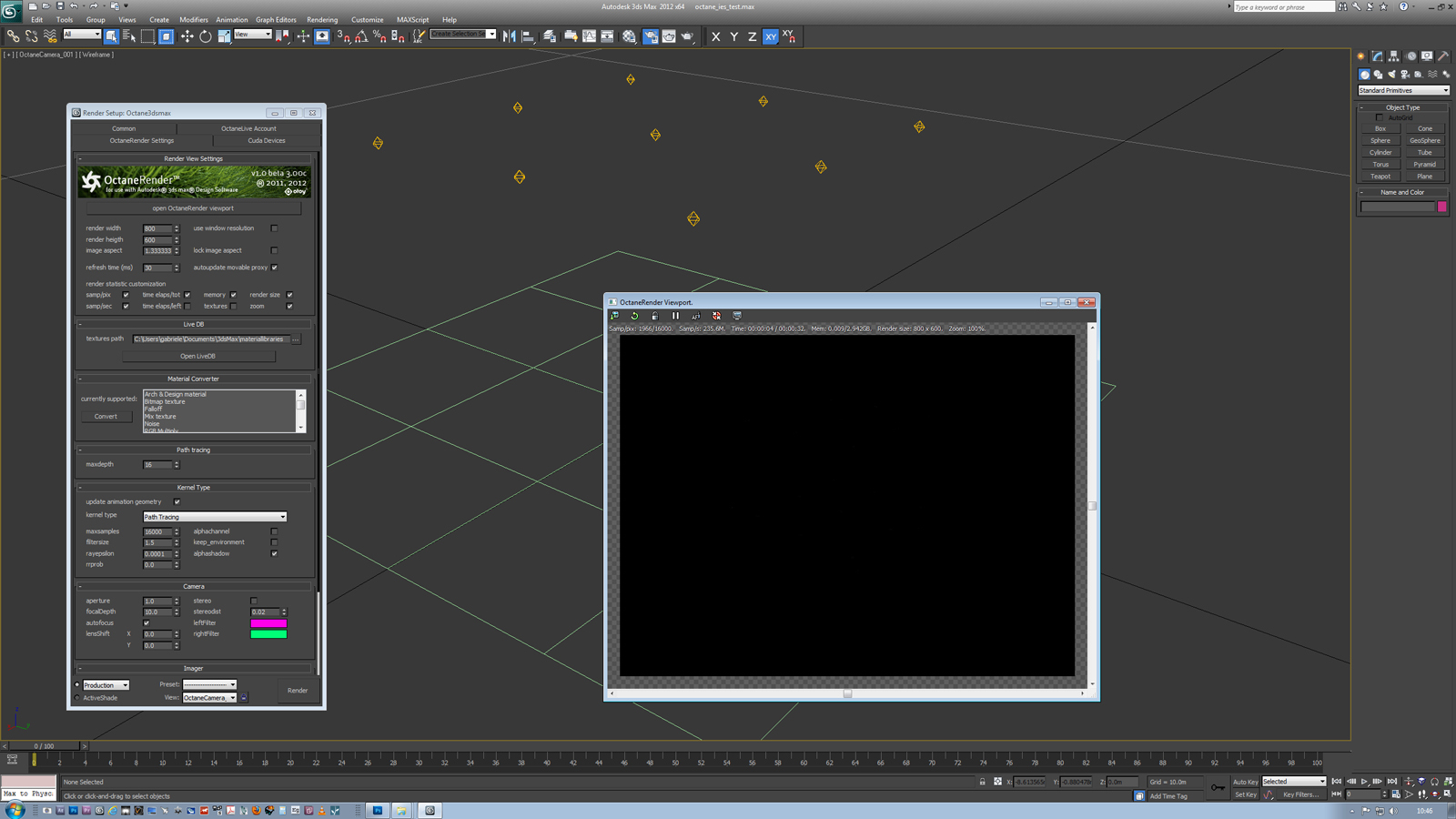Screen dimensions: 1456x819
Task: Open the View dropdown showing OctaneCamera
Action: coord(209,698)
